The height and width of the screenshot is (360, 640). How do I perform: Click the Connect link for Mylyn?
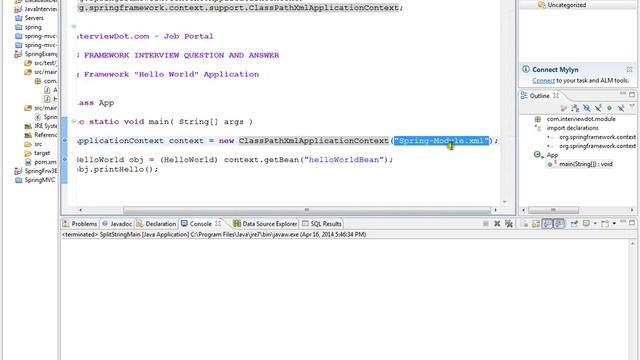(x=543, y=80)
